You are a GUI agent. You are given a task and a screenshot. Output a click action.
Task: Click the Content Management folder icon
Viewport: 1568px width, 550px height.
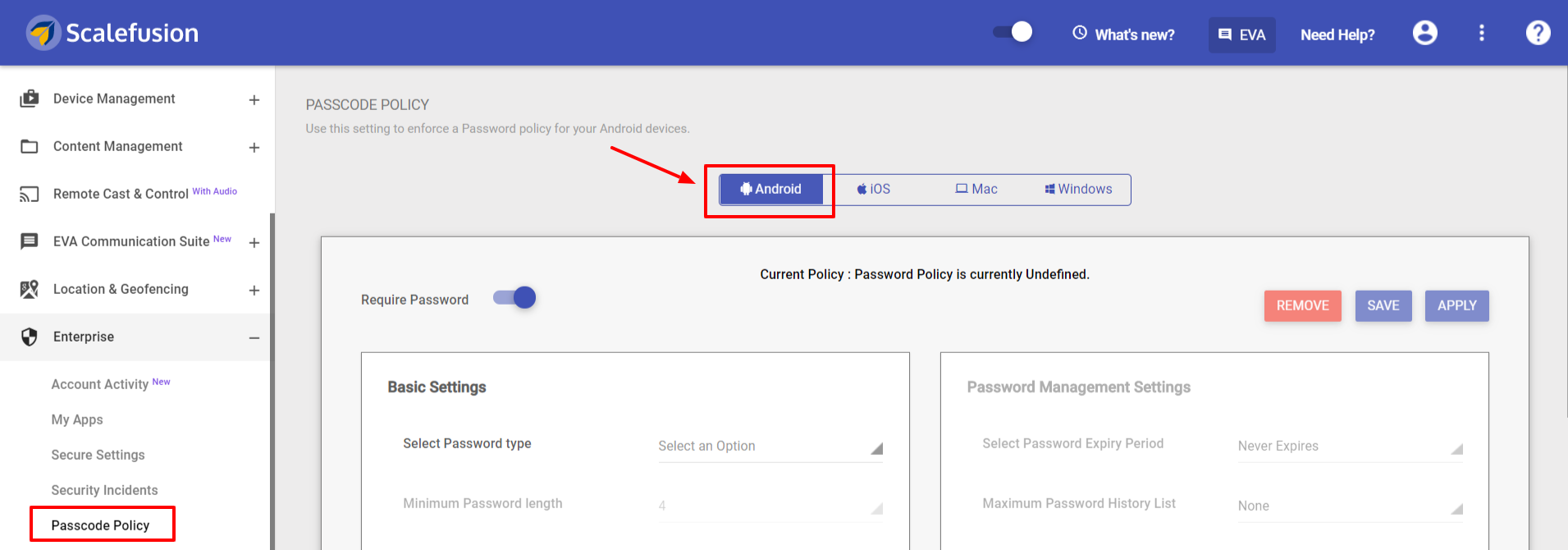pos(30,146)
